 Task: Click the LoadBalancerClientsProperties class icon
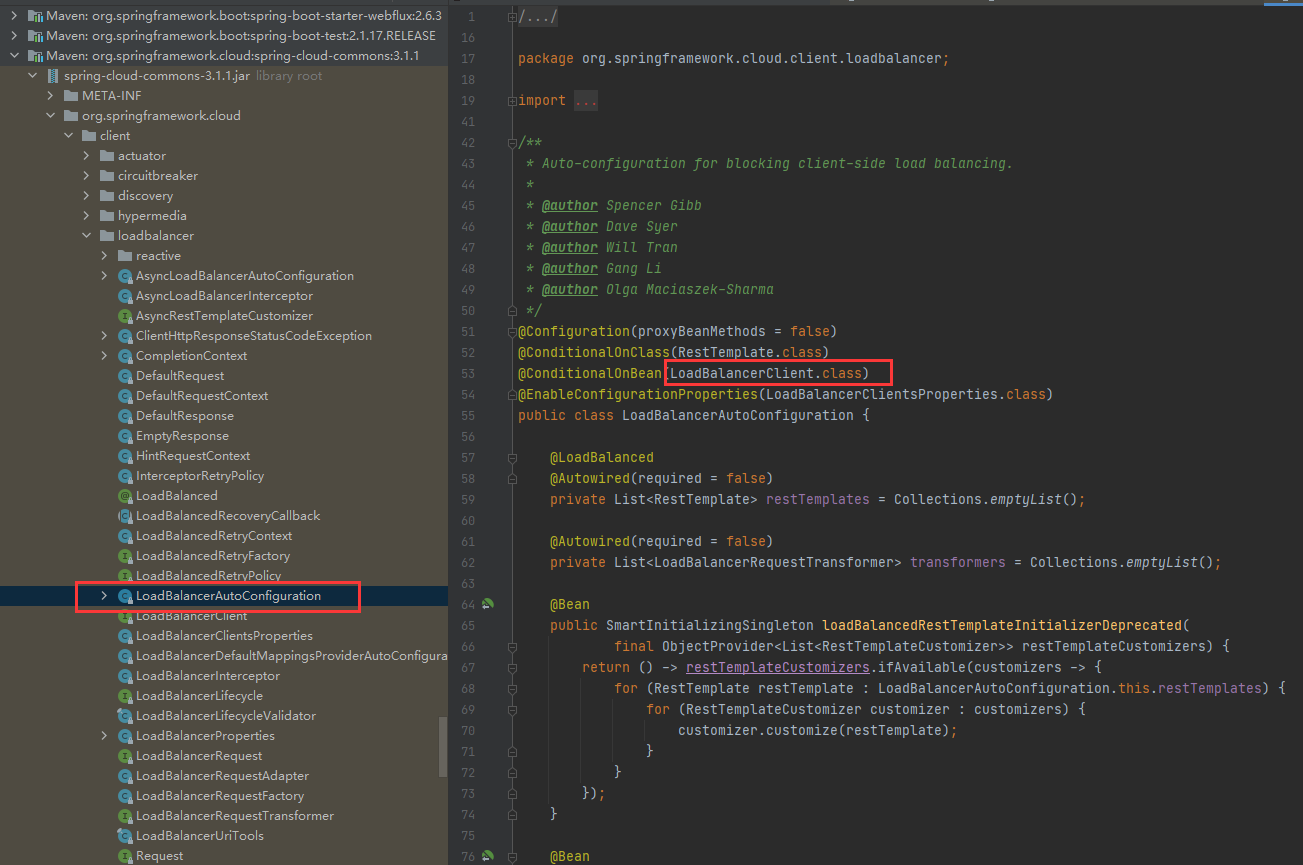[x=125, y=636]
